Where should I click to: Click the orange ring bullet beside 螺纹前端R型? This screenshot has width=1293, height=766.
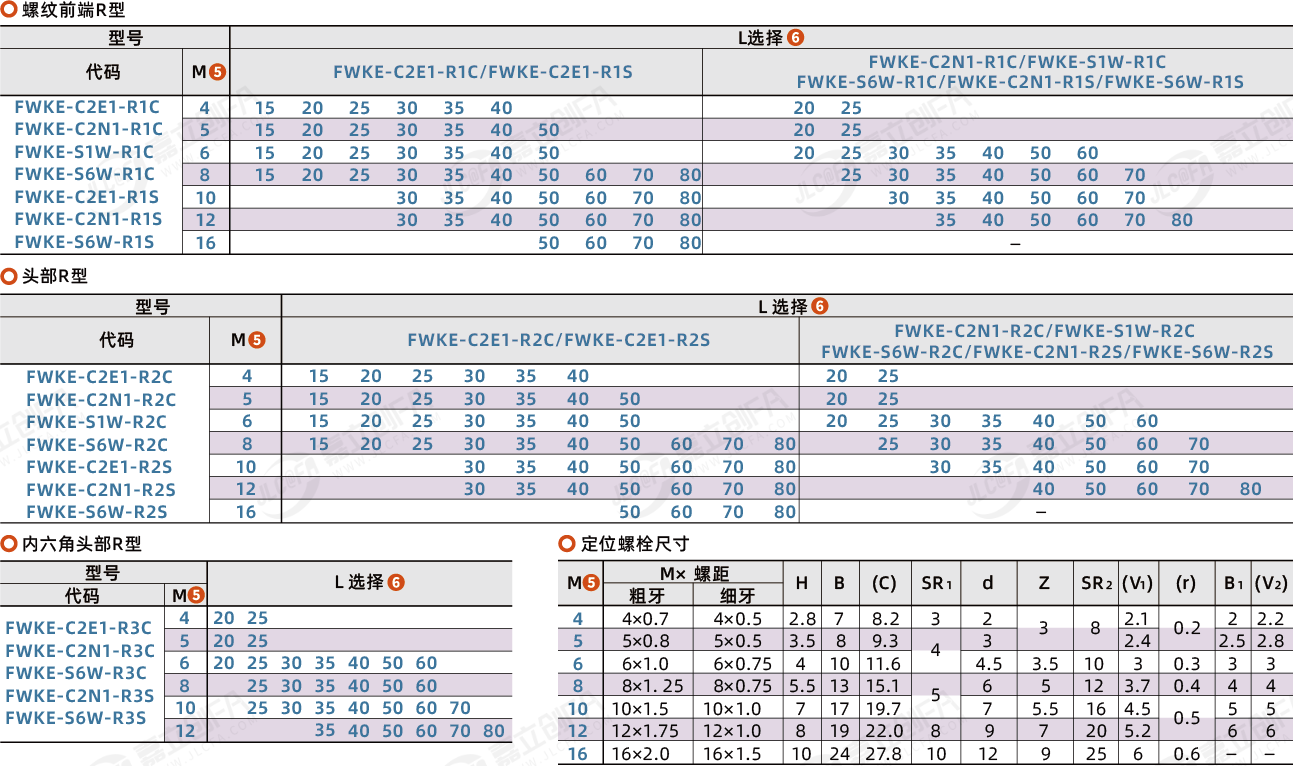9,11
